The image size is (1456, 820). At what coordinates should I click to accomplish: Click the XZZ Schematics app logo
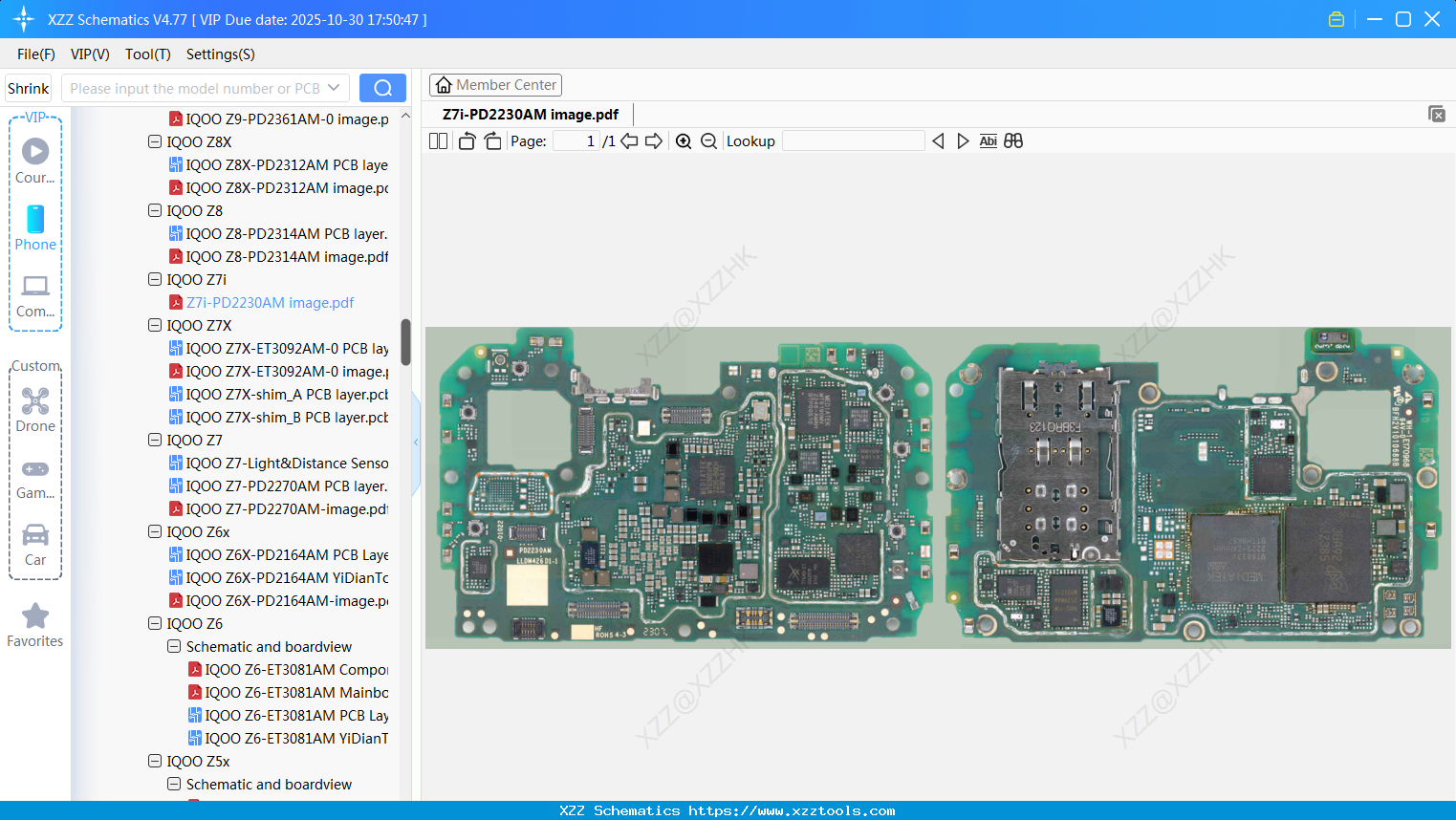(24, 19)
